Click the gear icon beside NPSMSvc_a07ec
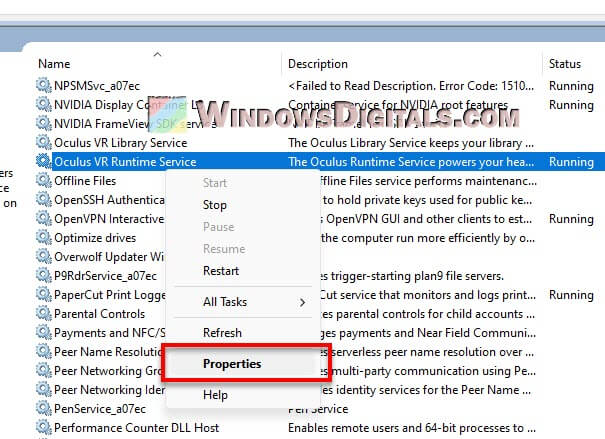The width and height of the screenshot is (605, 439). pyautogui.click(x=44, y=86)
